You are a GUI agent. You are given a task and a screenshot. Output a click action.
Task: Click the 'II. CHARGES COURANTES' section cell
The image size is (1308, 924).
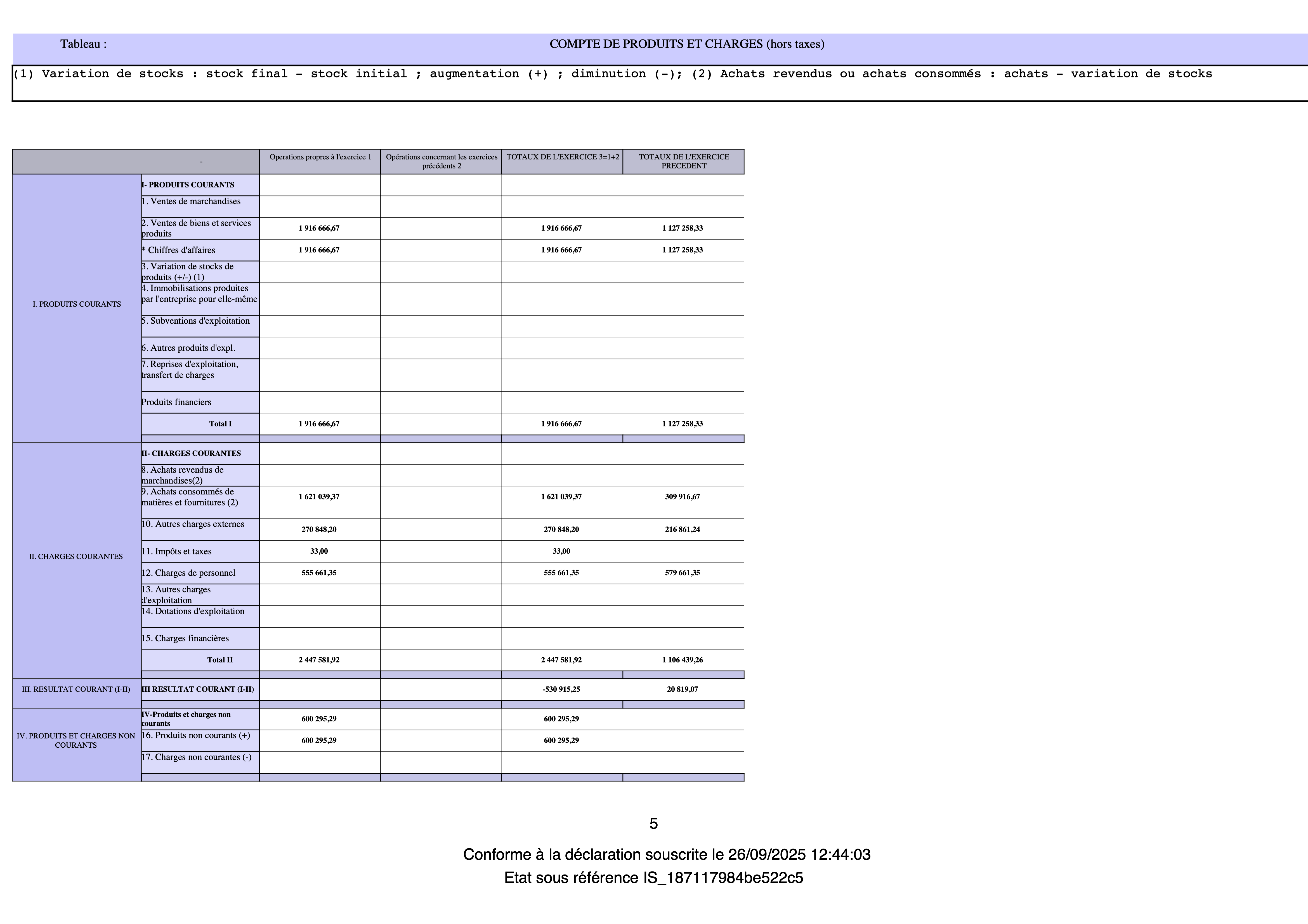pyautogui.click(x=77, y=560)
